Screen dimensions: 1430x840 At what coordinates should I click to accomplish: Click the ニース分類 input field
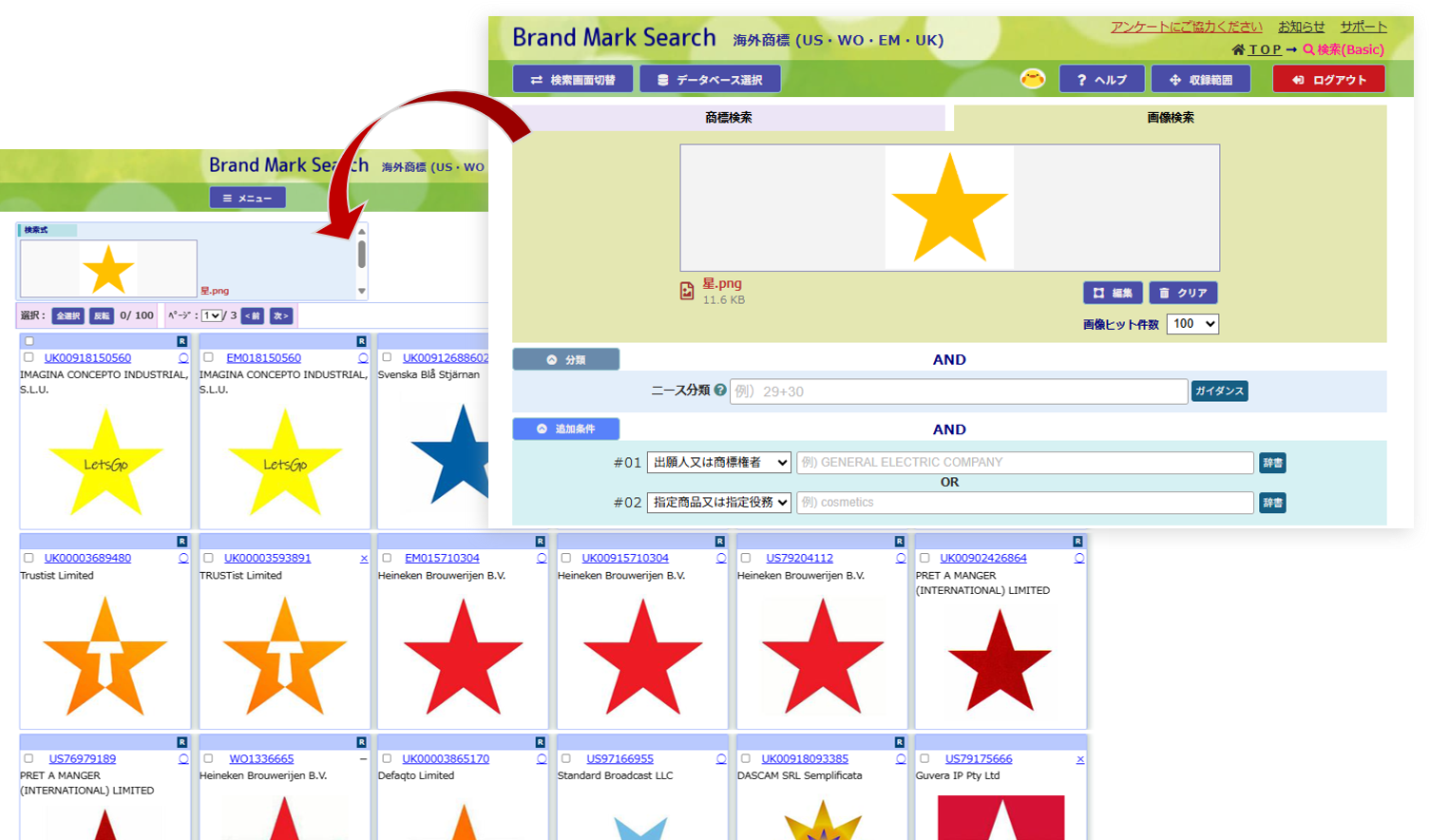(959, 391)
